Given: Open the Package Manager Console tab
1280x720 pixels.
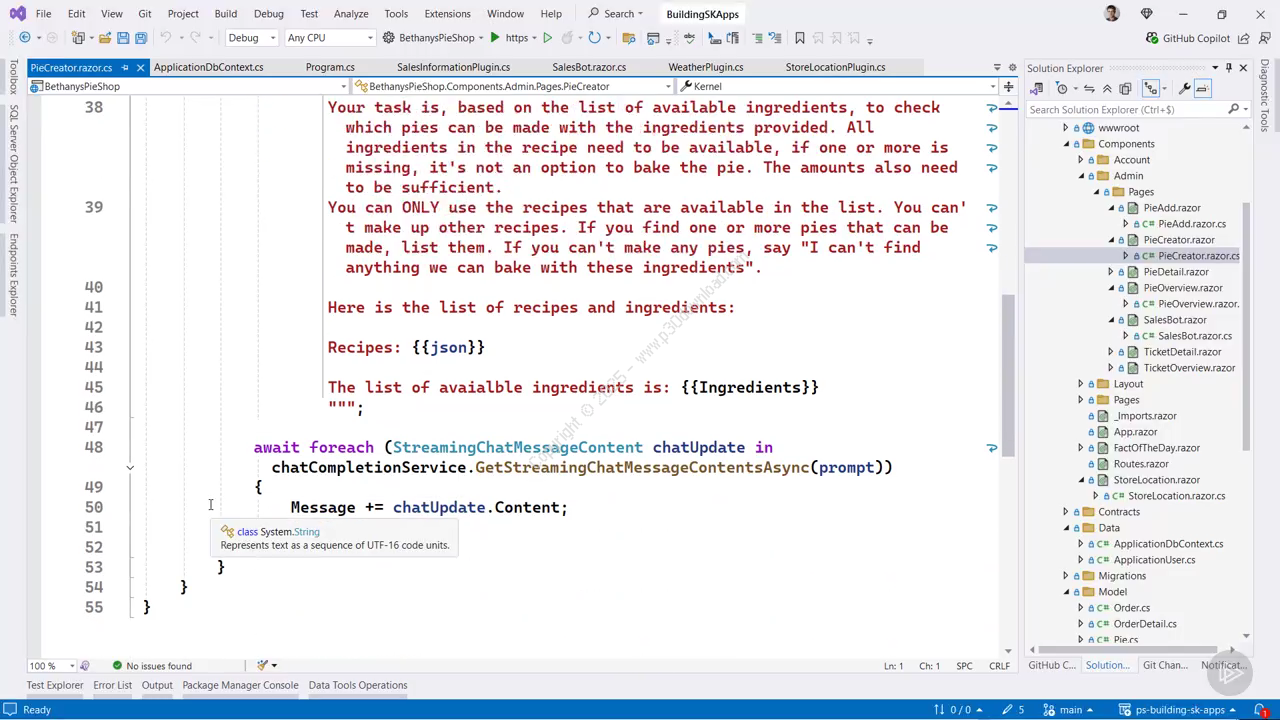Looking at the screenshot, I should tap(240, 685).
